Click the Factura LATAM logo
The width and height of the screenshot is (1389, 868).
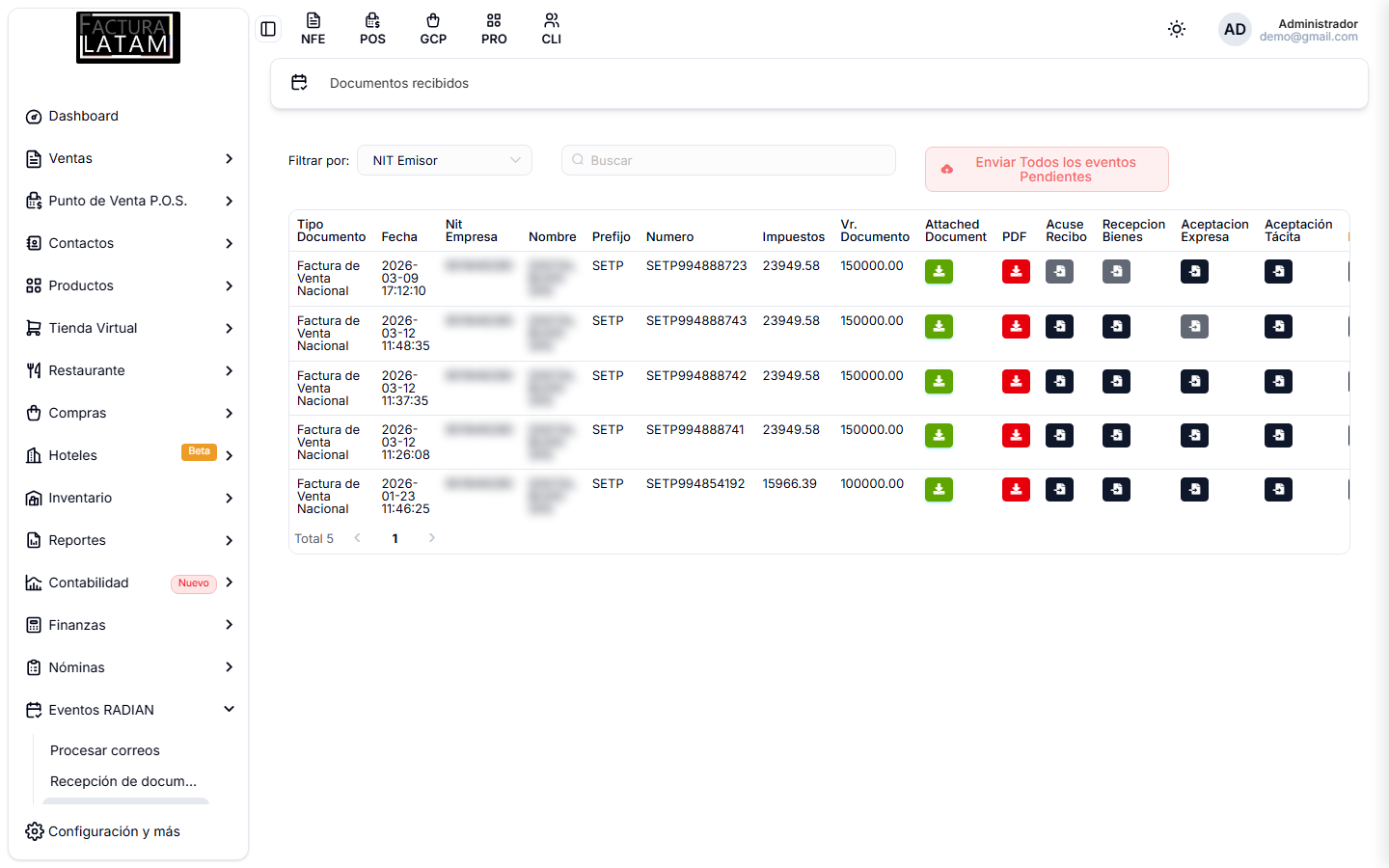click(128, 38)
